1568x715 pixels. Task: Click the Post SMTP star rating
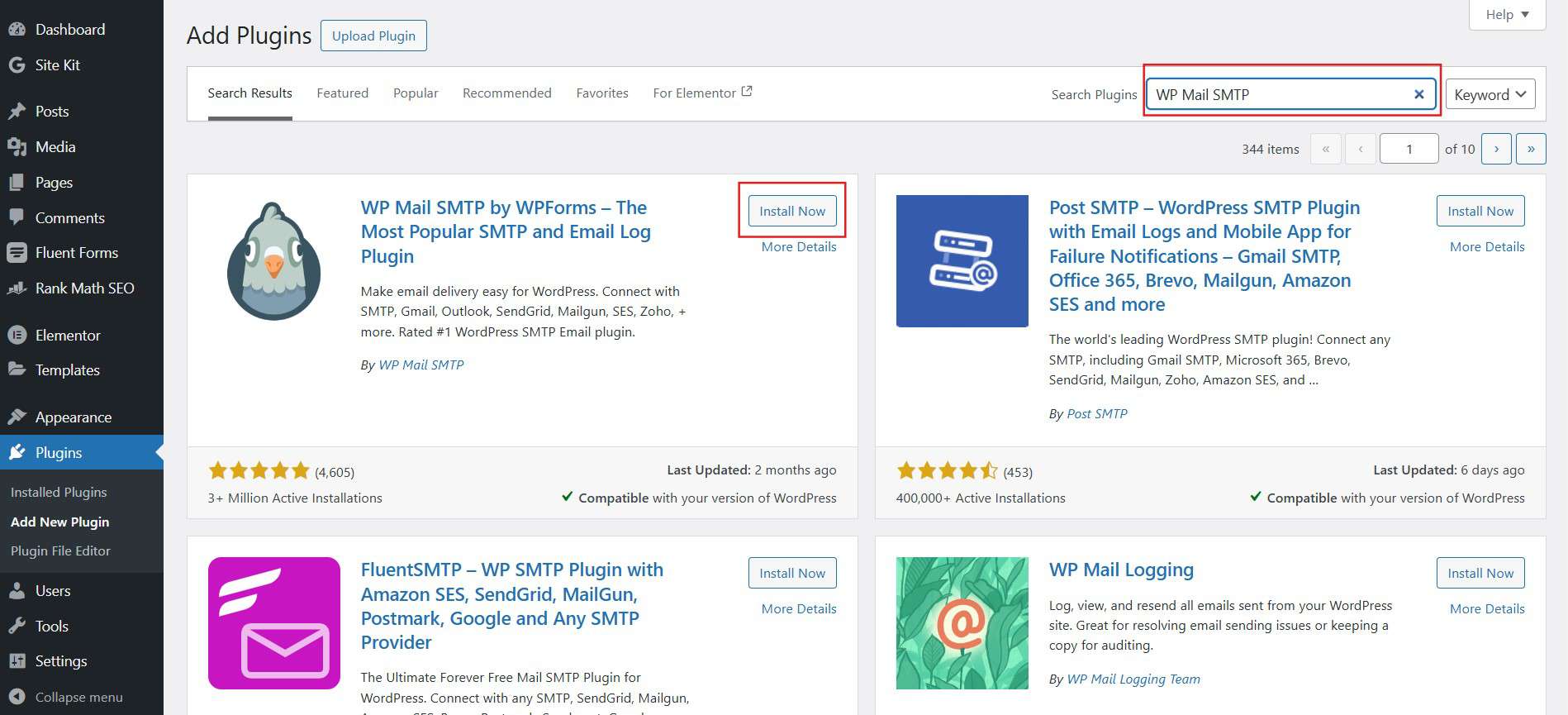[x=947, y=471]
